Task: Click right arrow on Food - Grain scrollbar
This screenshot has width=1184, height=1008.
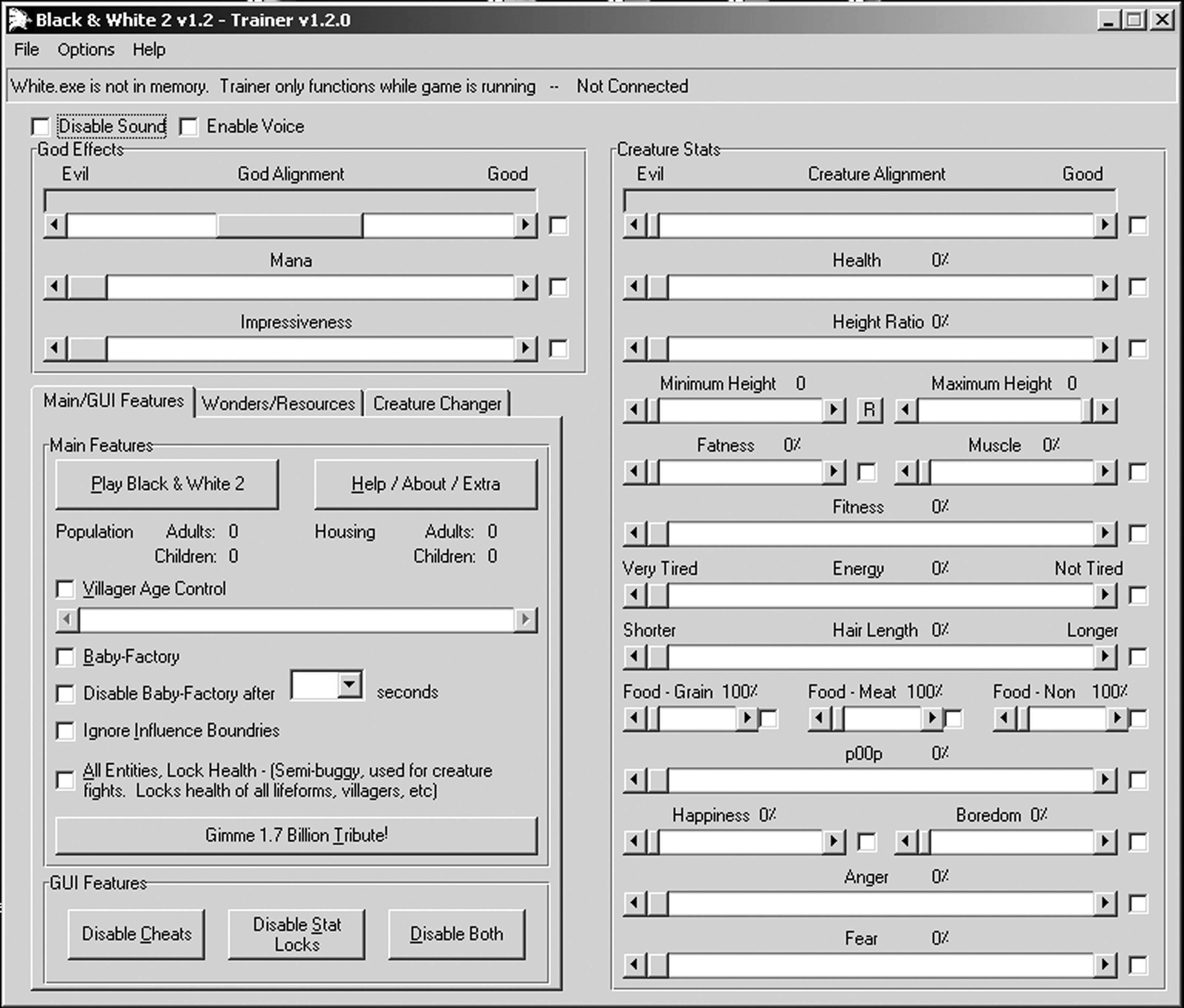Action: pyautogui.click(x=746, y=718)
